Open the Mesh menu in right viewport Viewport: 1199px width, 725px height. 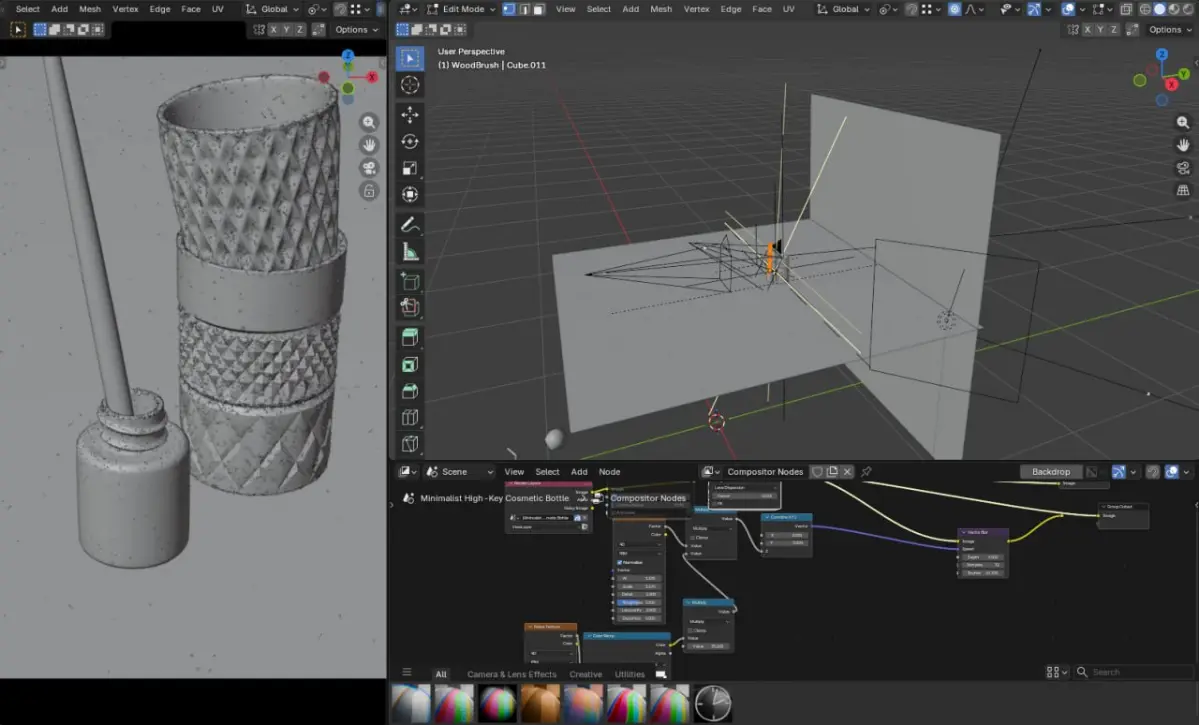661,9
